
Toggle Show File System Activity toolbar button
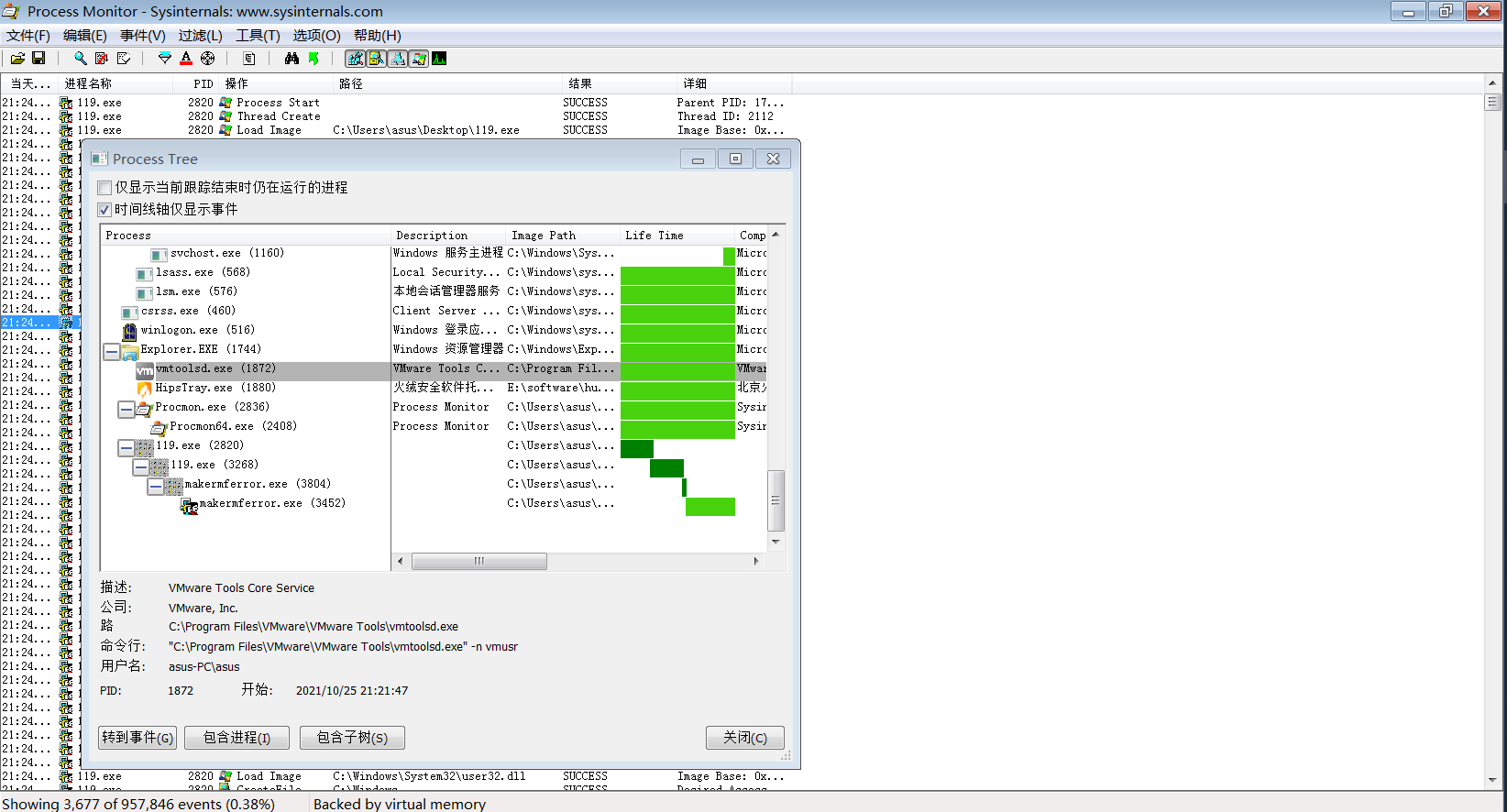click(377, 59)
